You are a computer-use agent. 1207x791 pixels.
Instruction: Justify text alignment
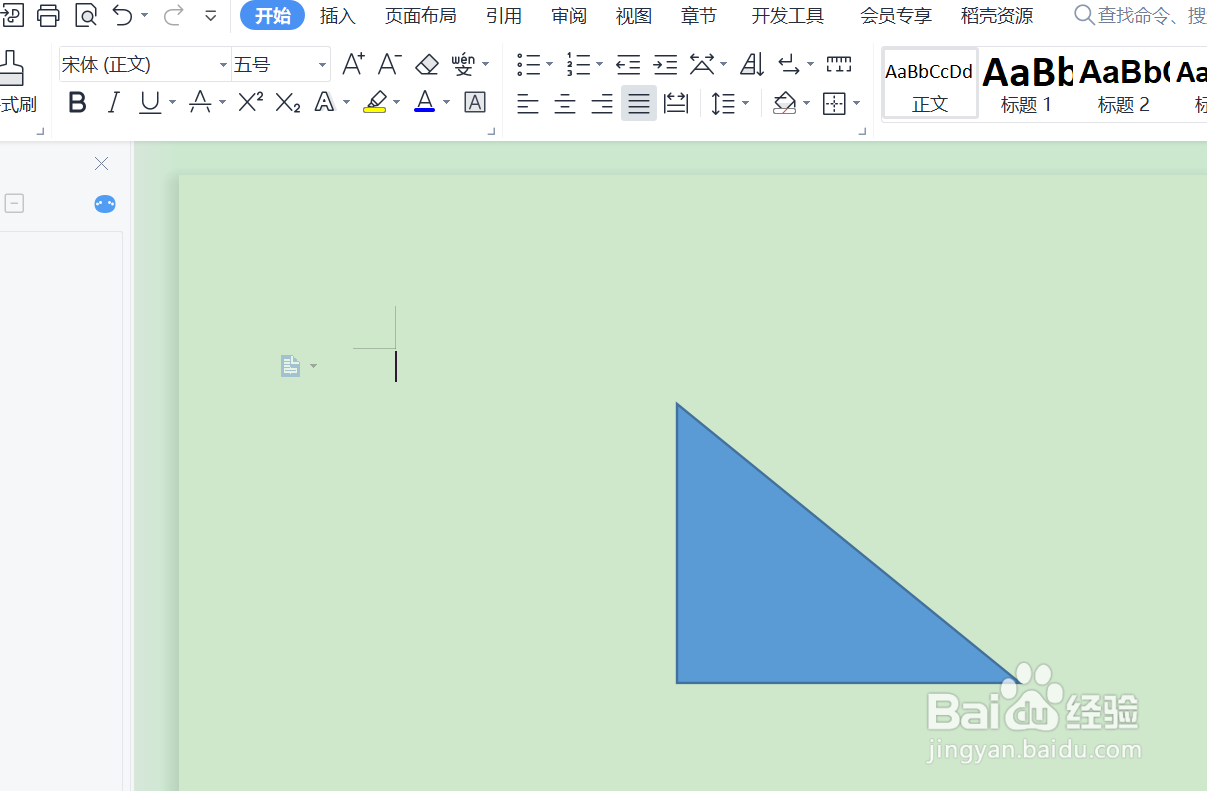point(639,103)
